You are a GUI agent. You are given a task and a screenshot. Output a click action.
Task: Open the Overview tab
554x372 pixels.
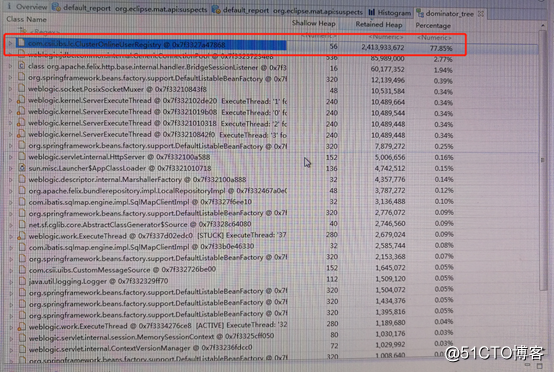(27, 7)
